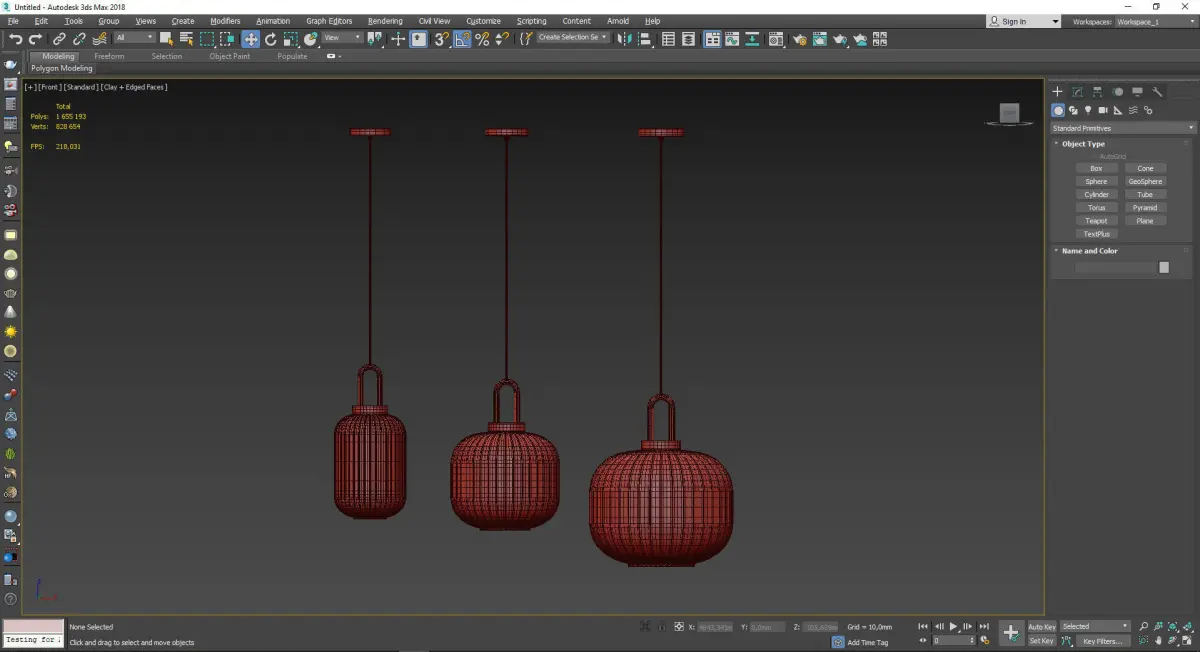Image resolution: width=1200 pixels, height=652 pixels.
Task: Open the reference coordinate View dropdown
Action: [342, 38]
